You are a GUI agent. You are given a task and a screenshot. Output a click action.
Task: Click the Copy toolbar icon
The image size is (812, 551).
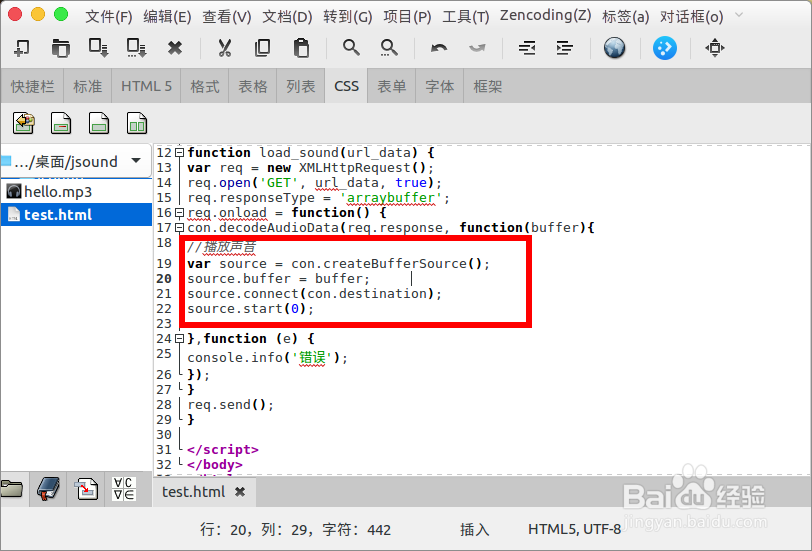[263, 48]
